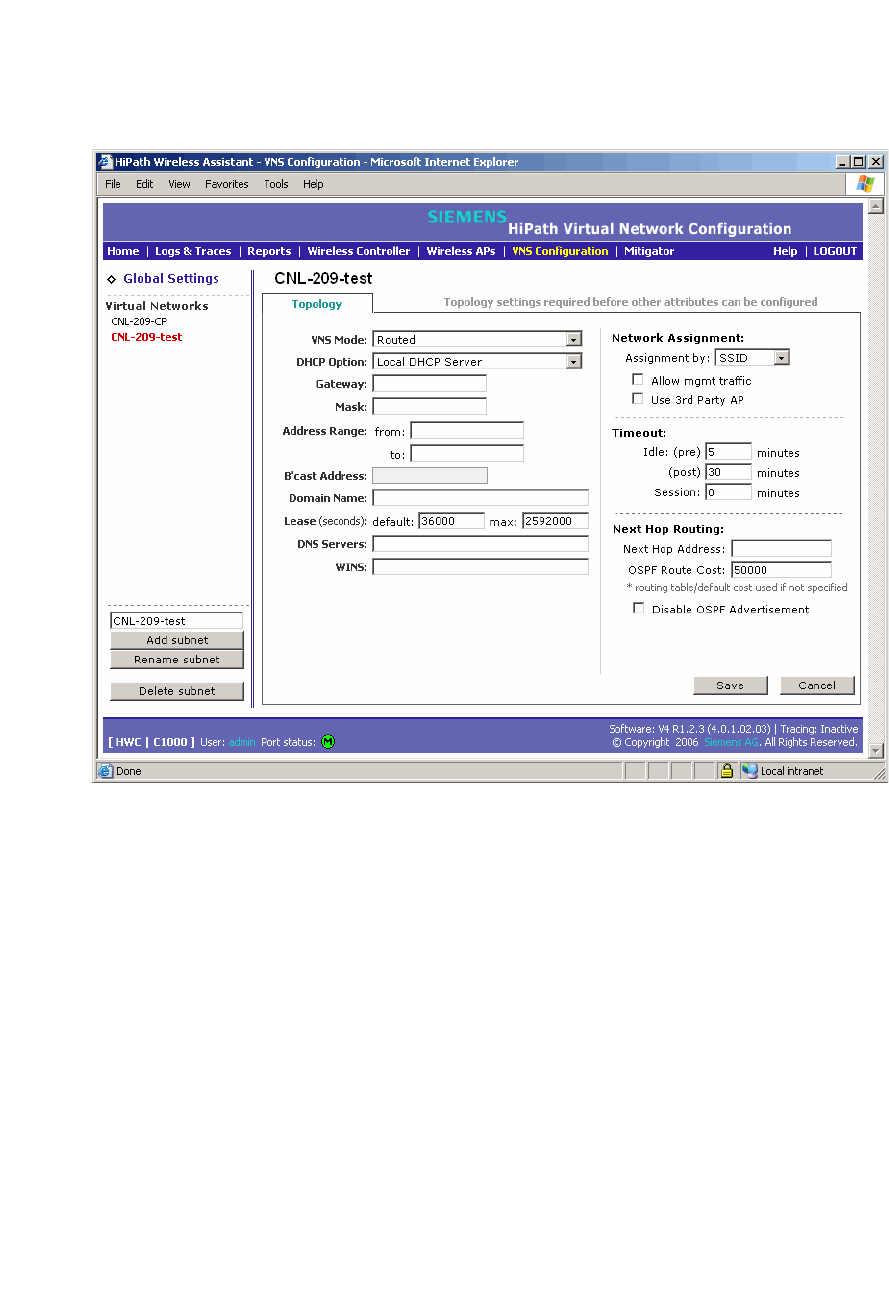Click the Address Range from field

pyautogui.click(x=467, y=431)
